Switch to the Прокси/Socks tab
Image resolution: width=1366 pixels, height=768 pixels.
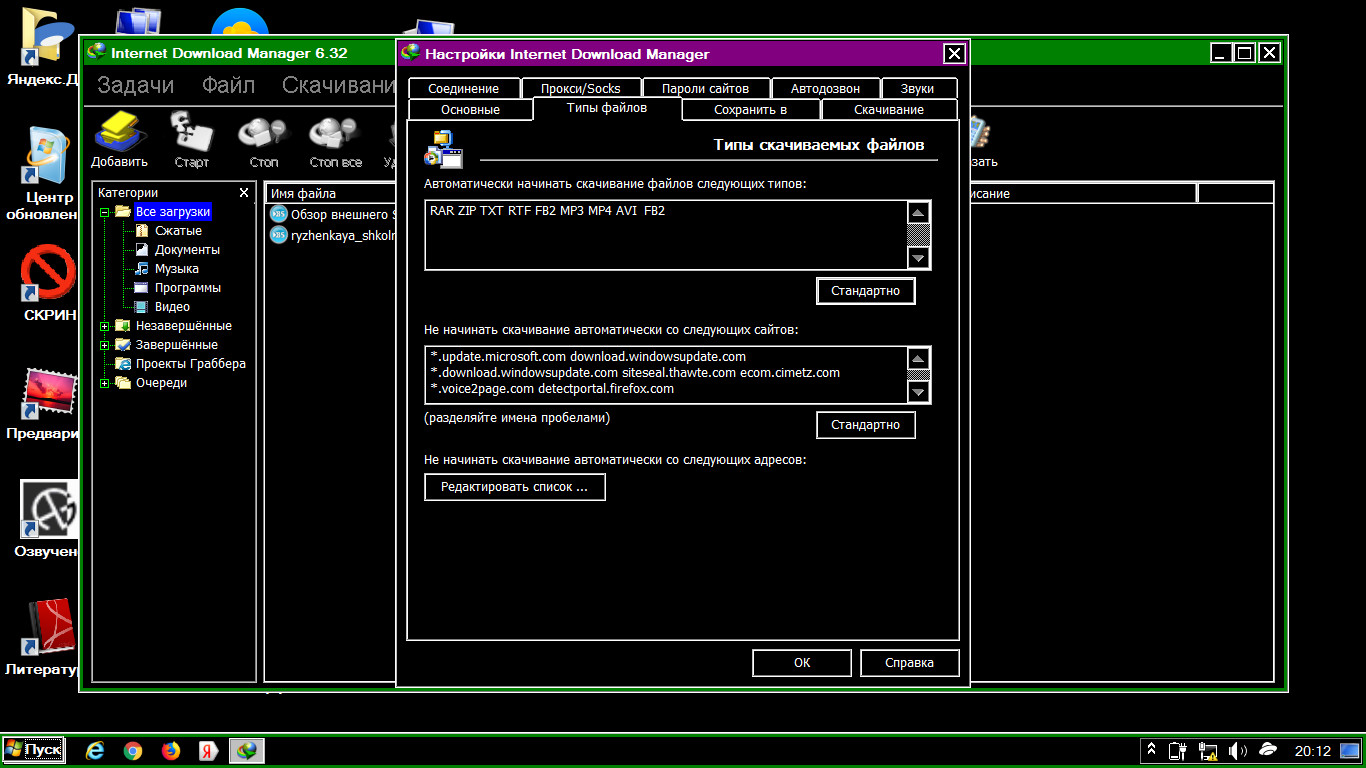point(581,88)
